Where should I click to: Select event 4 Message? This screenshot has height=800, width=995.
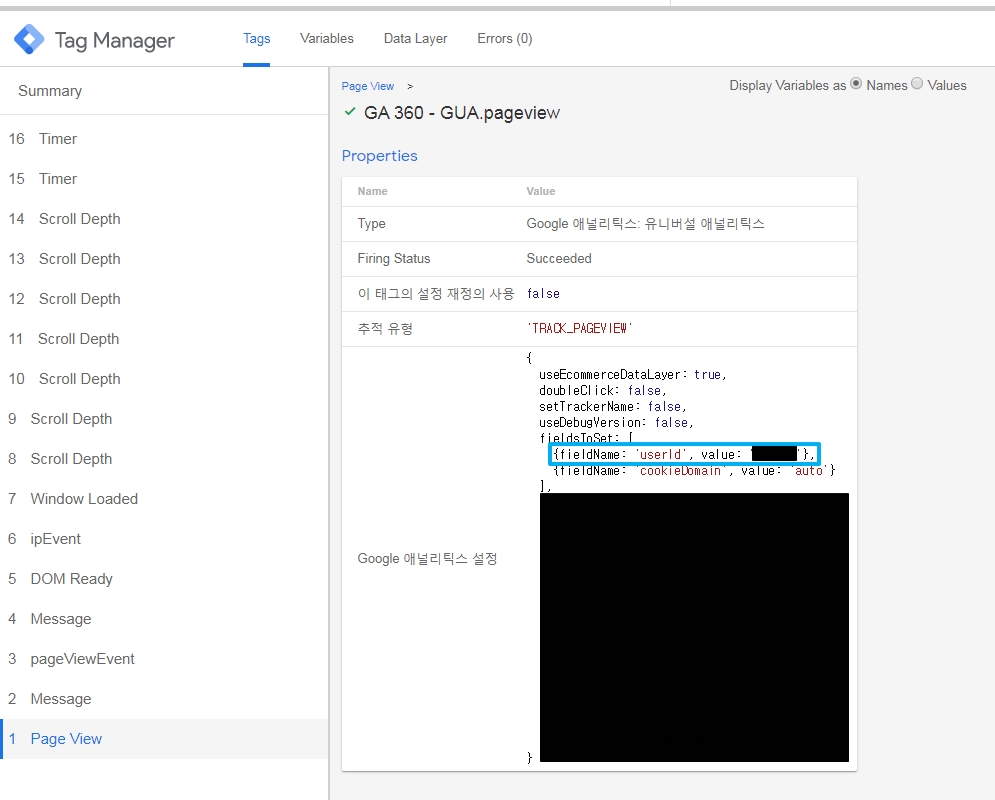pyautogui.click(x=164, y=619)
